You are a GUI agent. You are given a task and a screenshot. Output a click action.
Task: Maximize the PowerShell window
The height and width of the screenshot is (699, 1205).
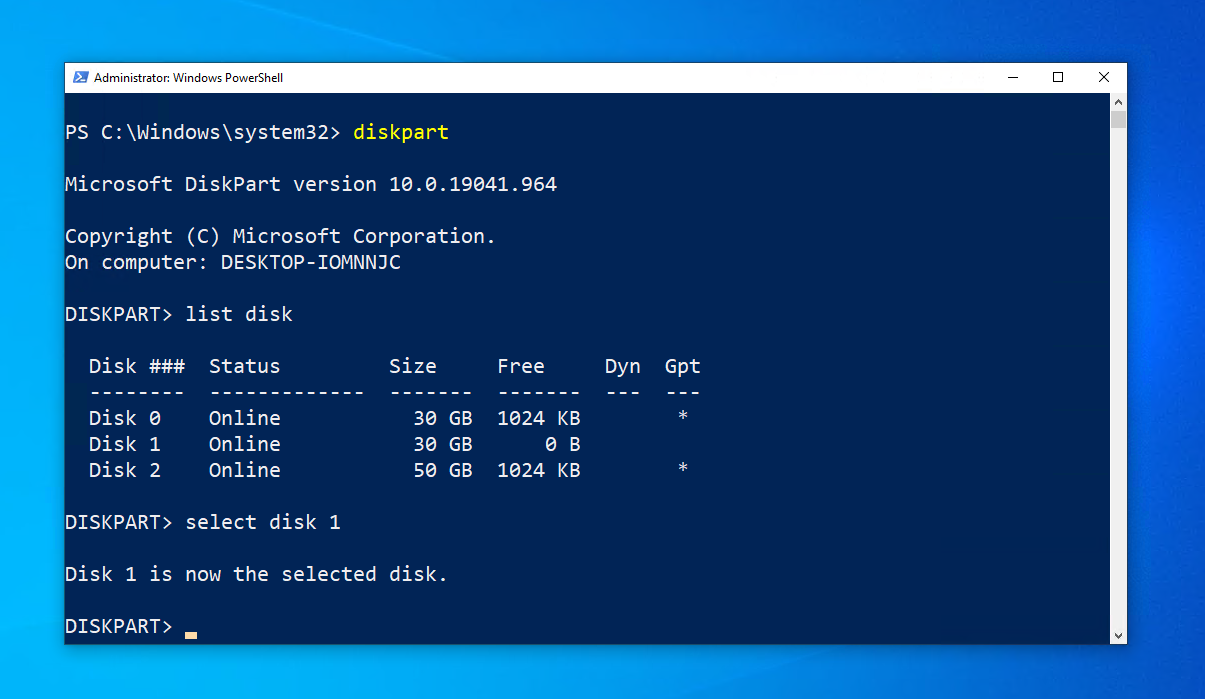click(x=1057, y=78)
